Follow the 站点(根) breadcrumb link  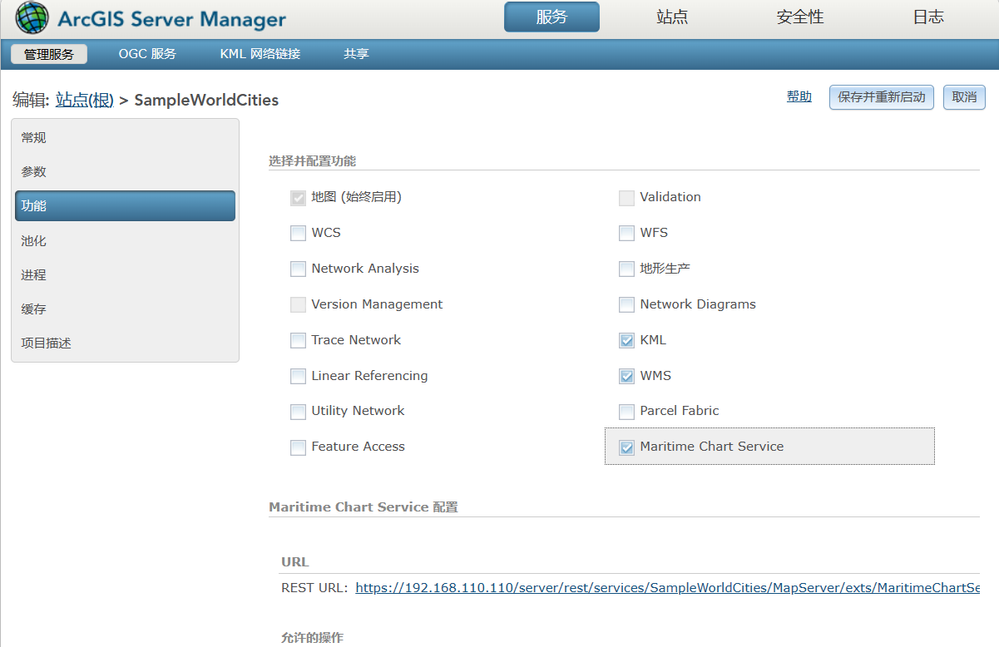pyautogui.click(x=84, y=100)
